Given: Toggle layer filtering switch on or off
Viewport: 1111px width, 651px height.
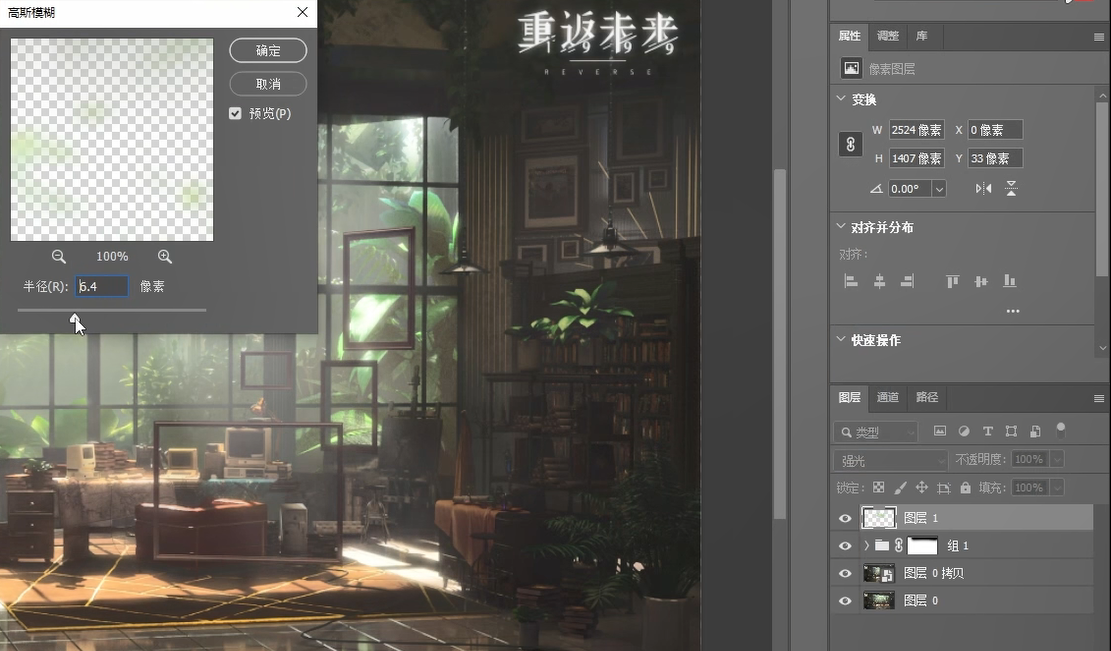Looking at the screenshot, I should coord(1061,429).
